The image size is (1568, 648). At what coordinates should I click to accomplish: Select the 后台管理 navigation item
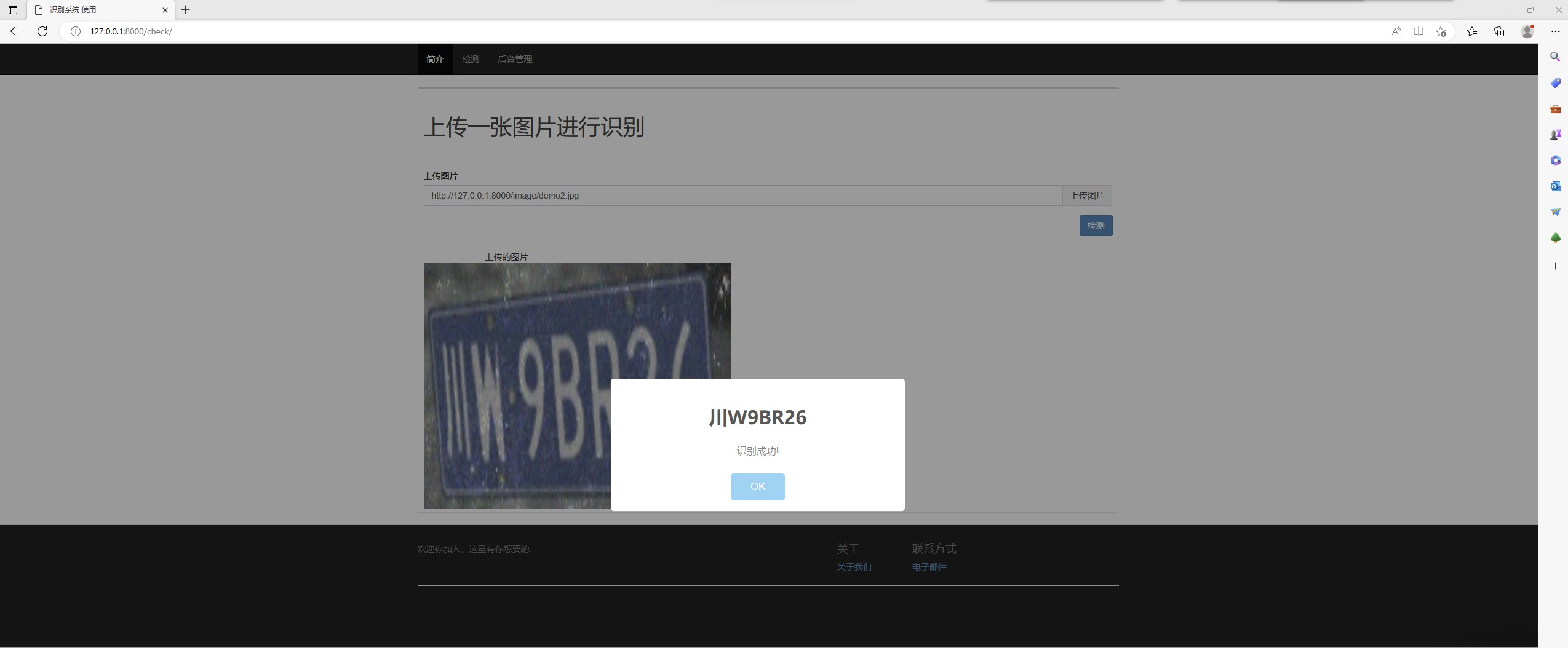point(515,59)
